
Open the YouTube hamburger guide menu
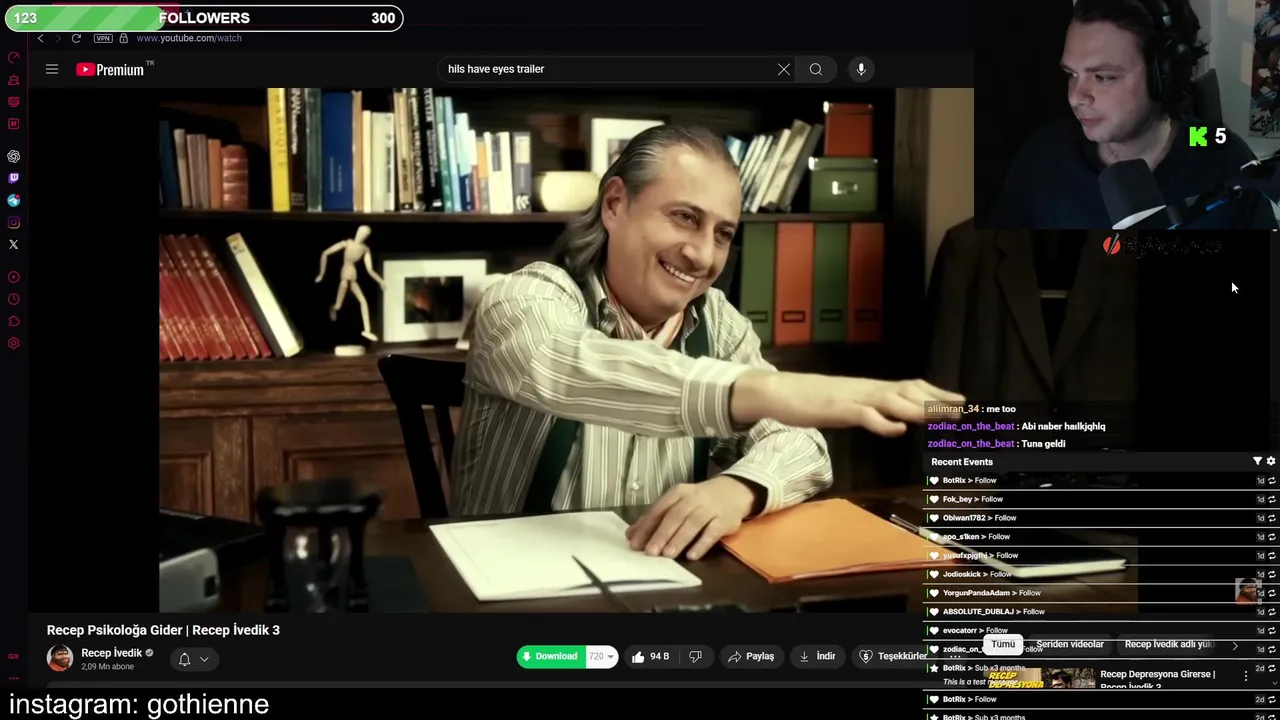(52, 69)
